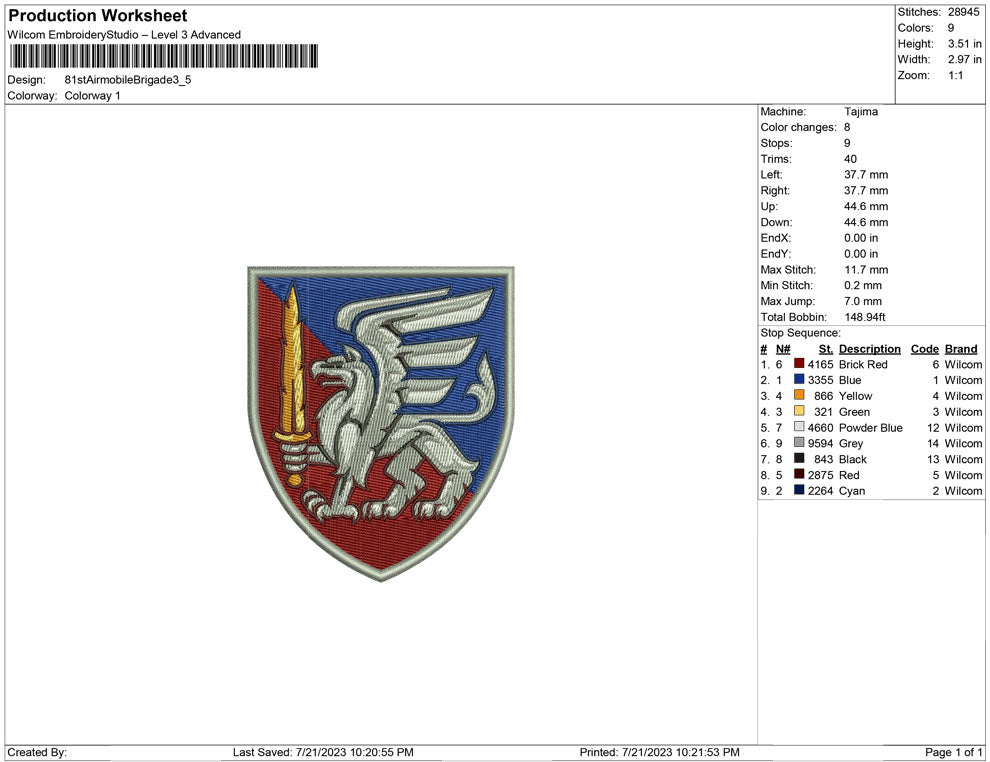Click the Powder Blue description text

871,427
